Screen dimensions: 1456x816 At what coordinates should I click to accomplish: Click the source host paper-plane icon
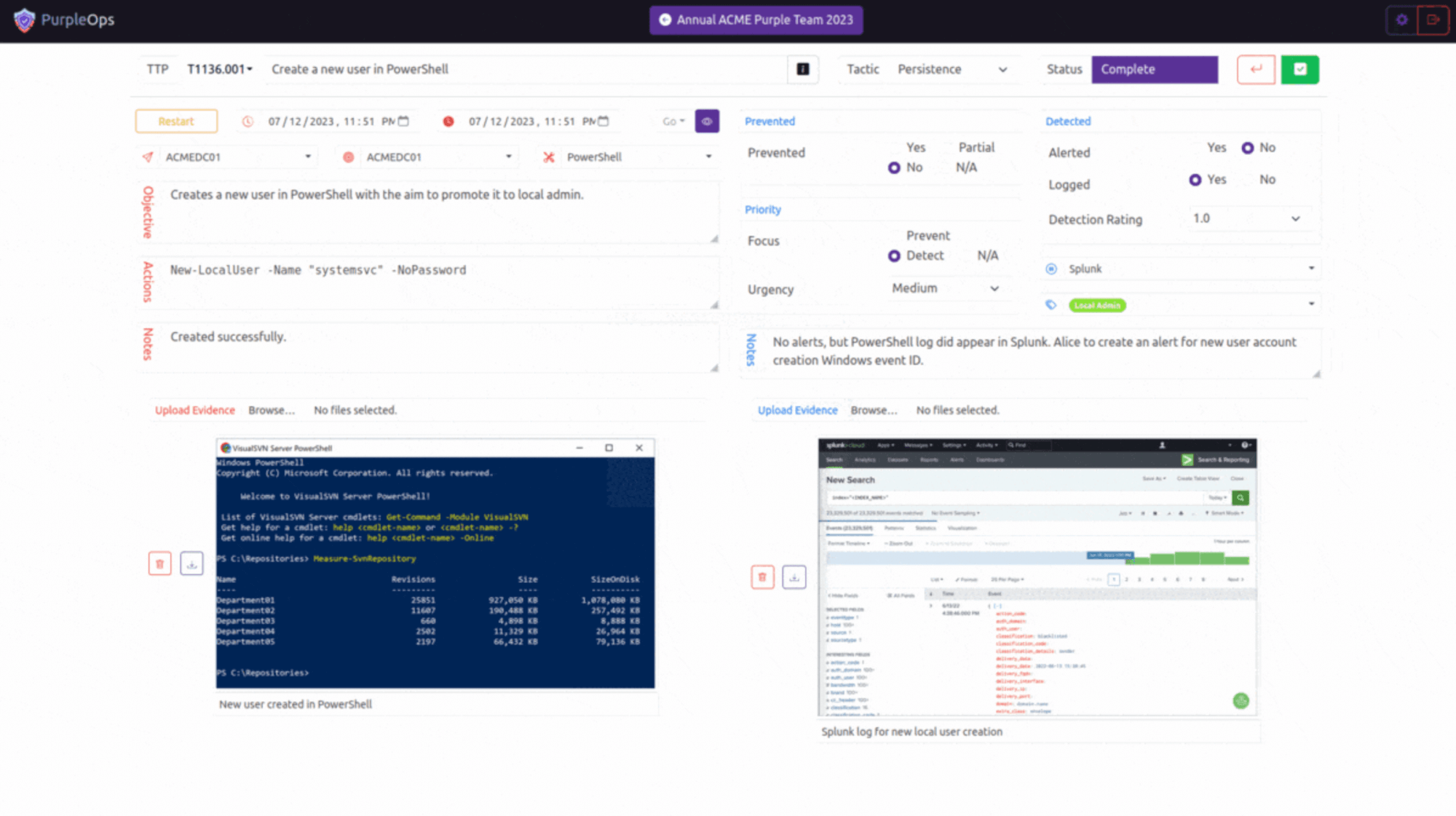pos(148,157)
